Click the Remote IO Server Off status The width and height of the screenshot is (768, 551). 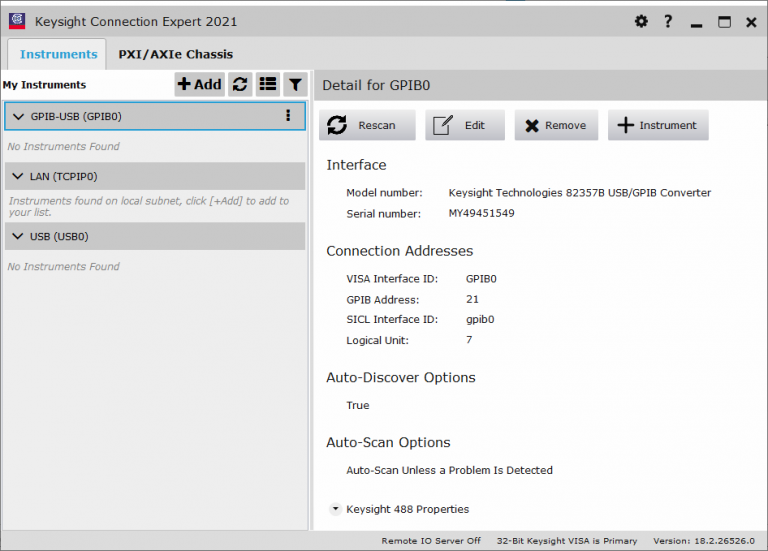click(x=431, y=541)
